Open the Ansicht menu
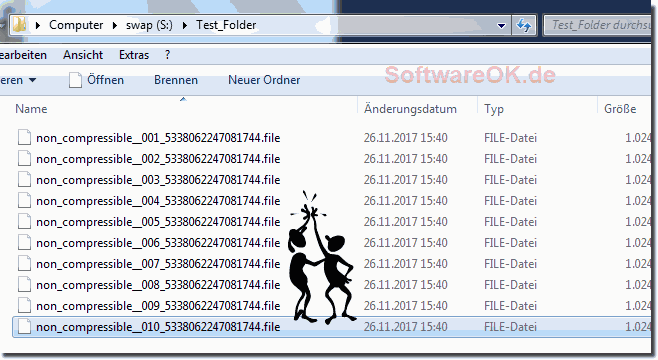 point(83,55)
